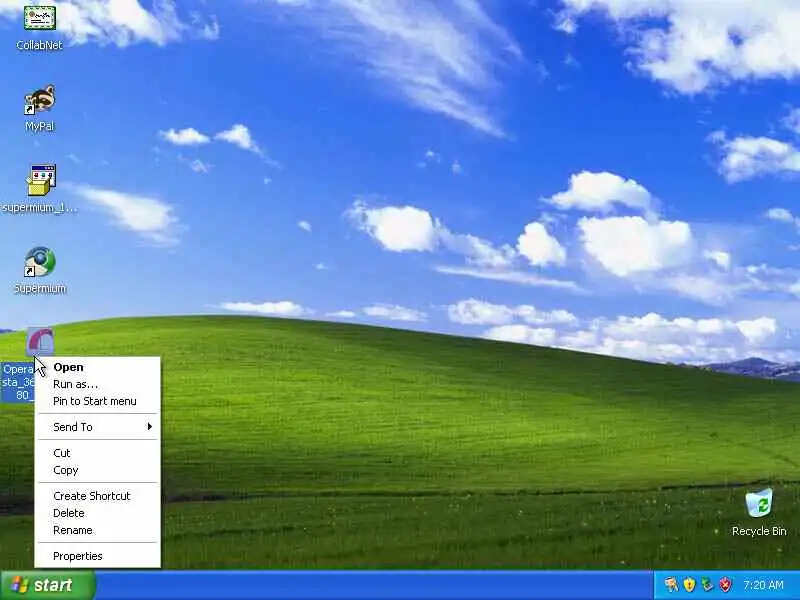Open the Start menu button
This screenshot has width=800, height=600.
pyautogui.click(x=47, y=585)
